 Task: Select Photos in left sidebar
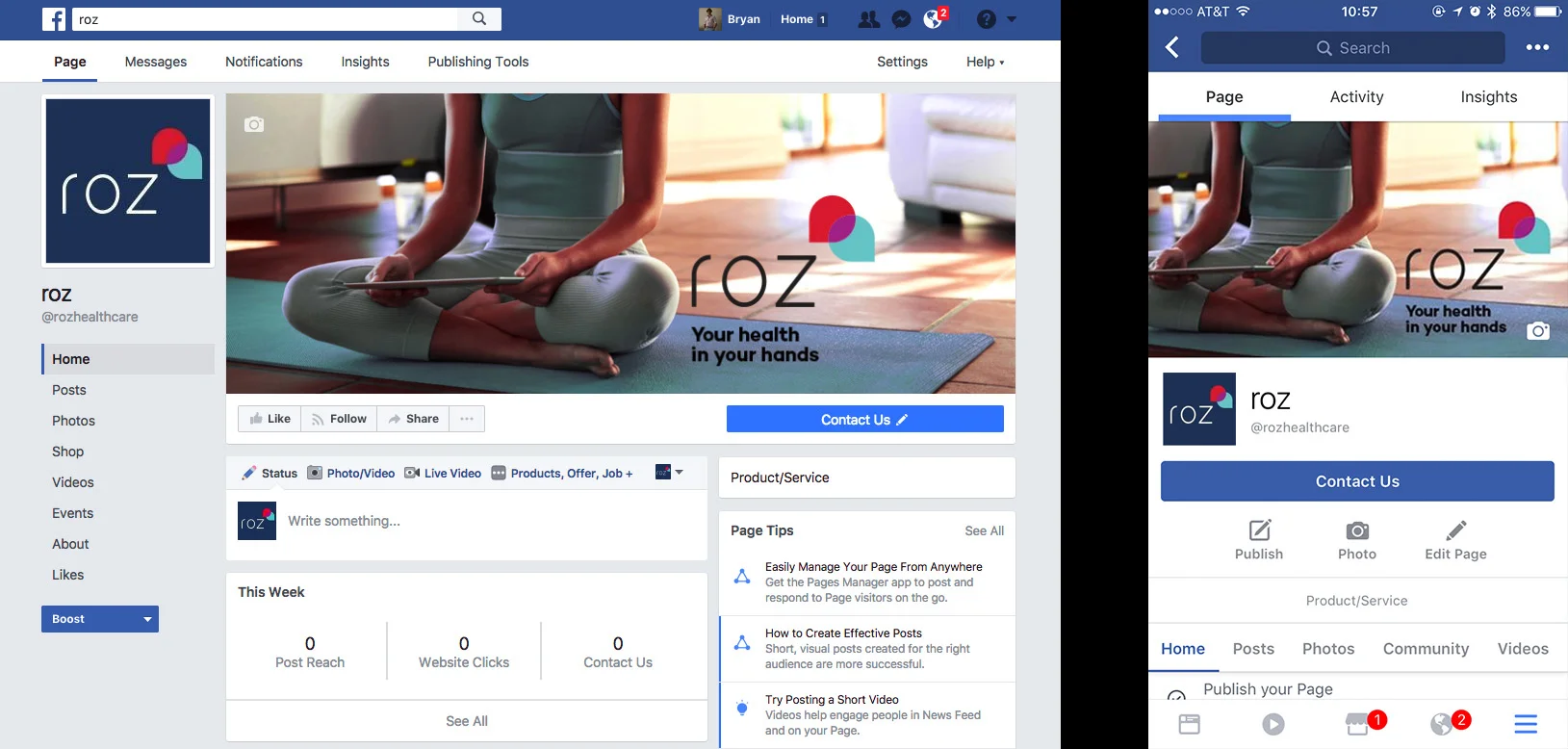click(73, 421)
